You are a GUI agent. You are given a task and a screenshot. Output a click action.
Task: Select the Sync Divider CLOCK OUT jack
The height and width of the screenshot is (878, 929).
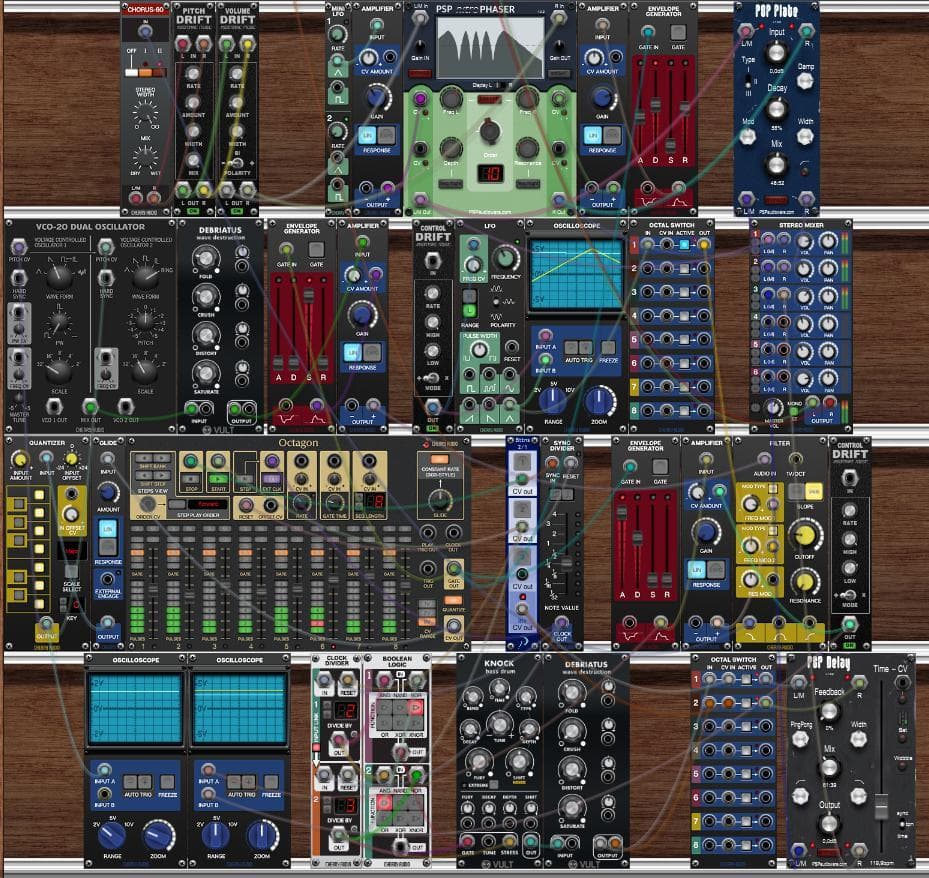[x=561, y=622]
